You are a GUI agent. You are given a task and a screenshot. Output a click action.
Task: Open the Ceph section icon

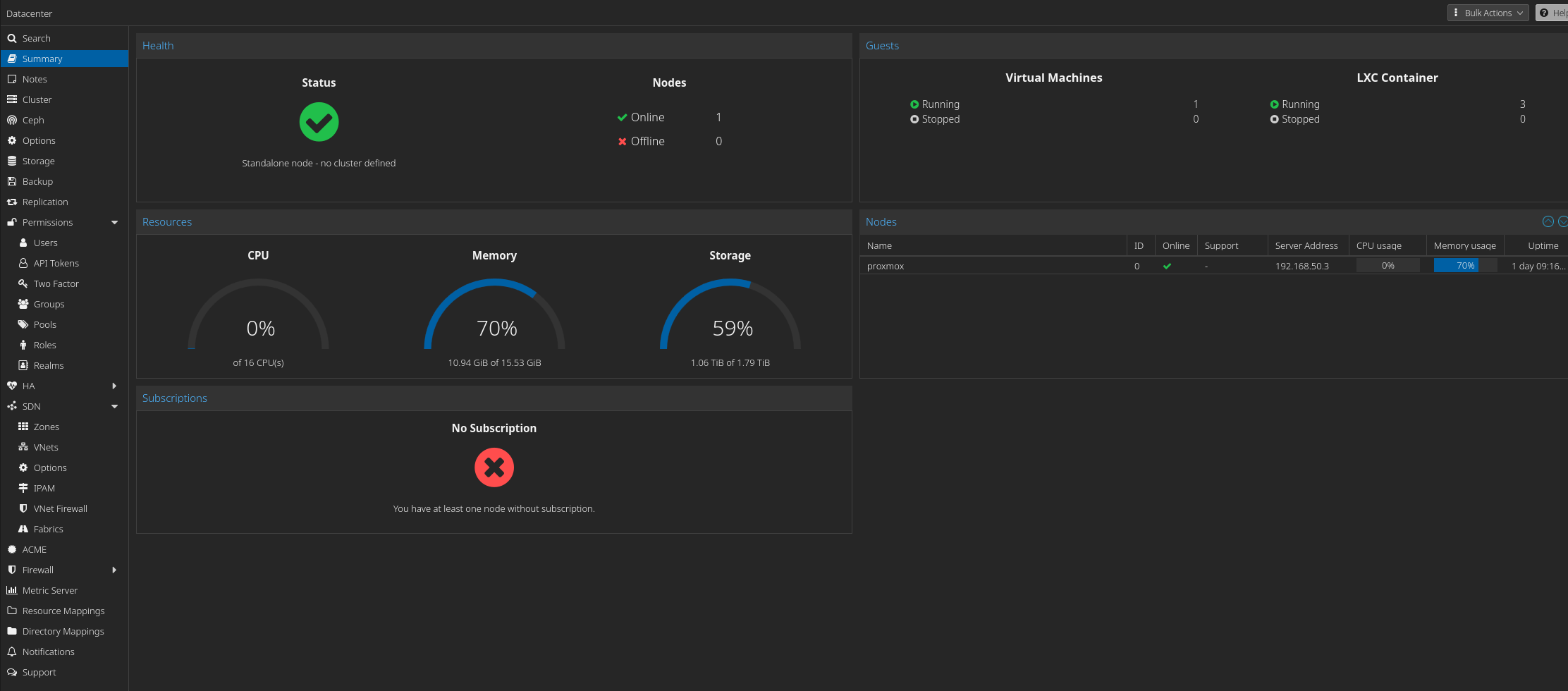point(12,120)
